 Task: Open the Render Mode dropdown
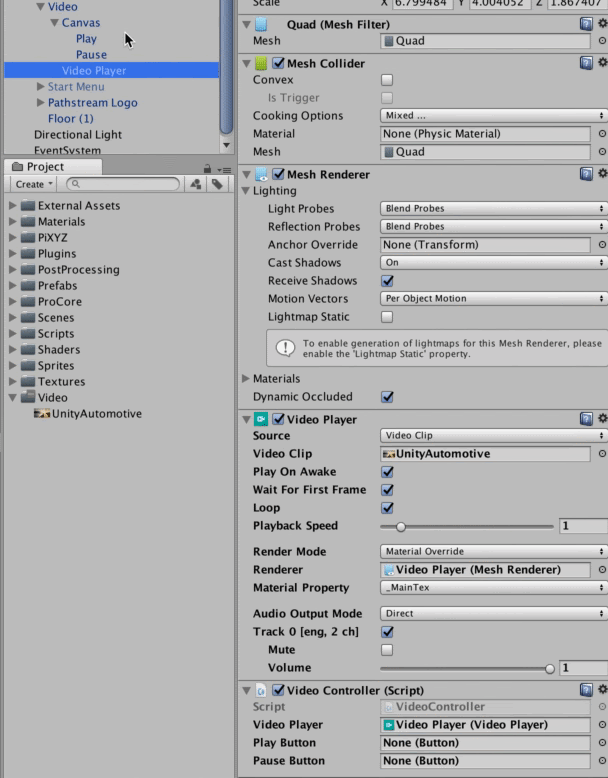tap(493, 552)
